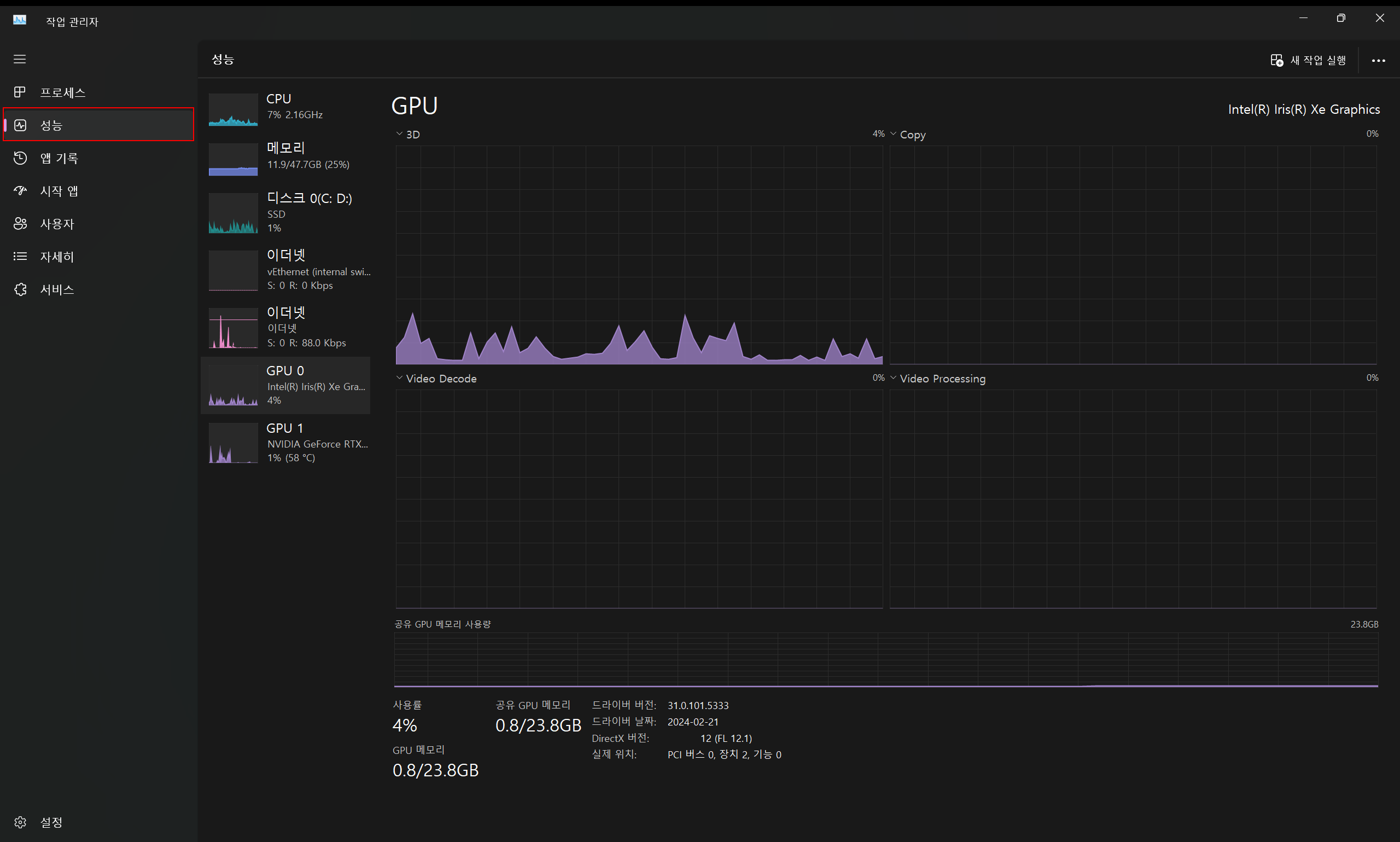Viewport: 1400px width, 842px height.
Task: Toggle the hamburger navigation menu
Action: tap(20, 59)
